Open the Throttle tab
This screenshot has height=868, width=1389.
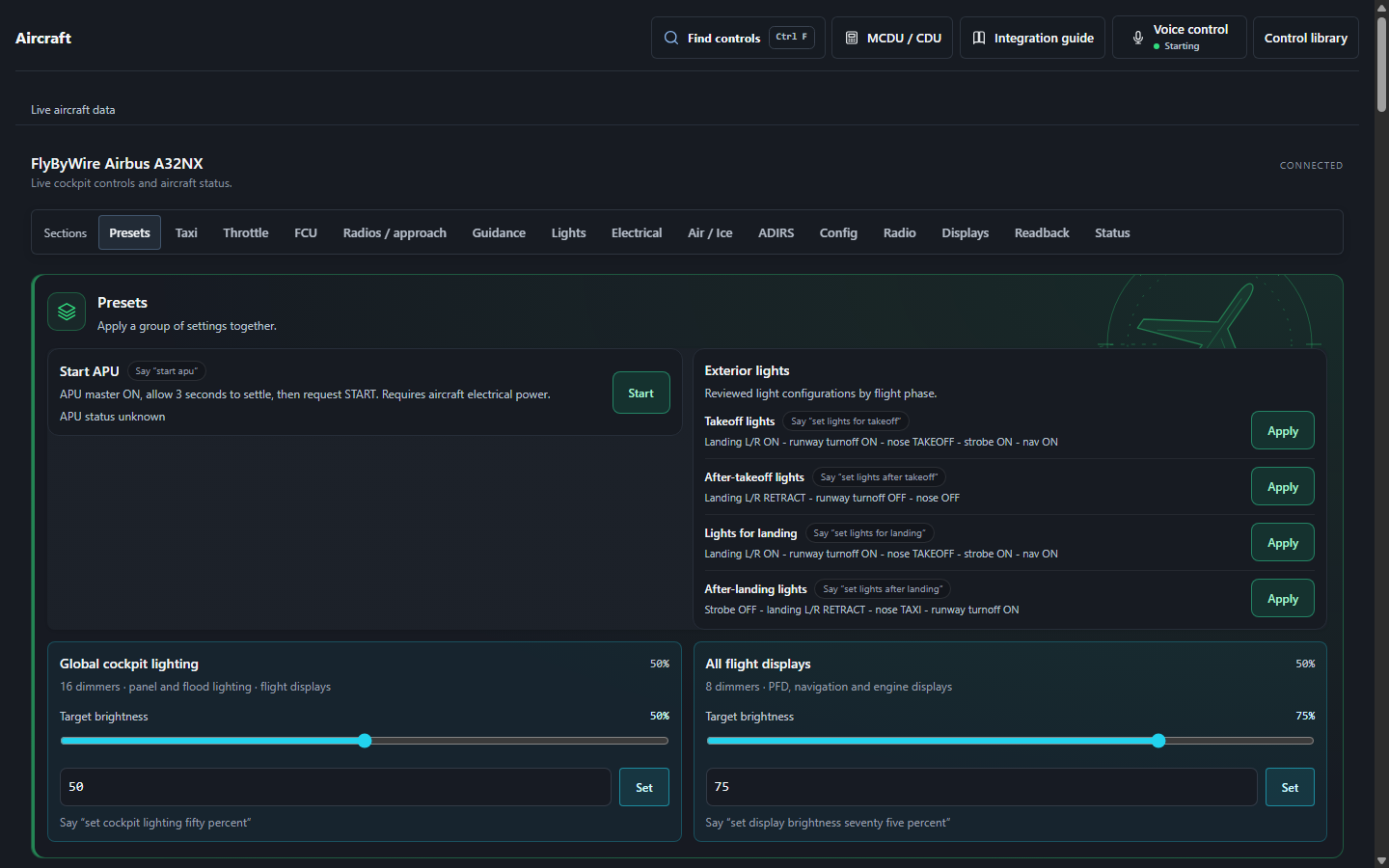pos(246,232)
